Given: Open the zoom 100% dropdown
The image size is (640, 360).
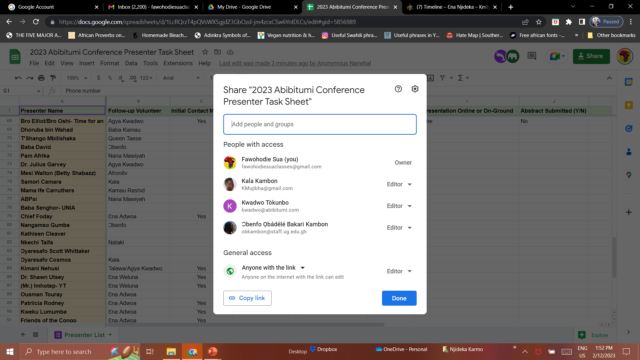Looking at the screenshot, I should coord(77,78).
